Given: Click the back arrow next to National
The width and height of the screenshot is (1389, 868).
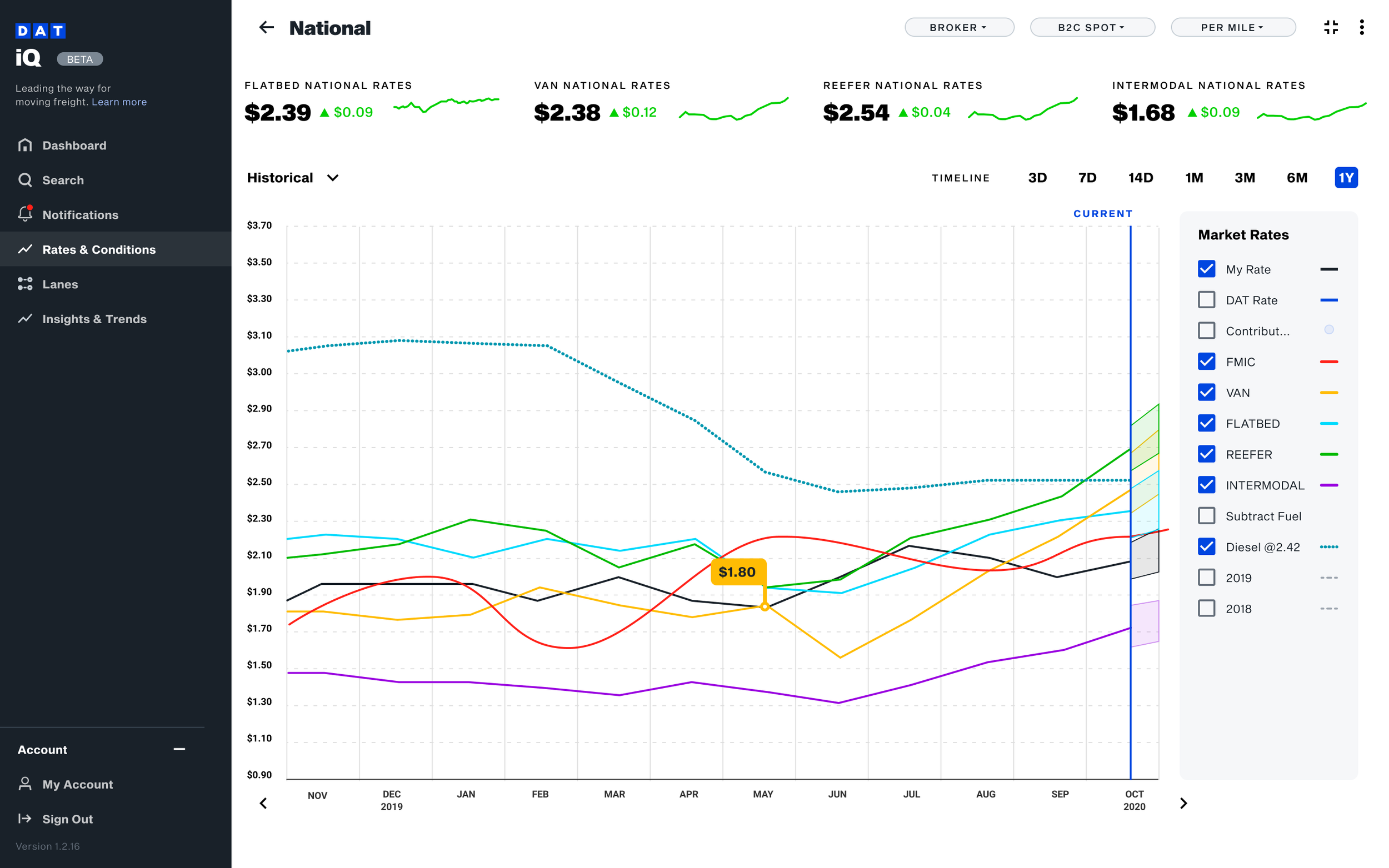Looking at the screenshot, I should pos(267,28).
